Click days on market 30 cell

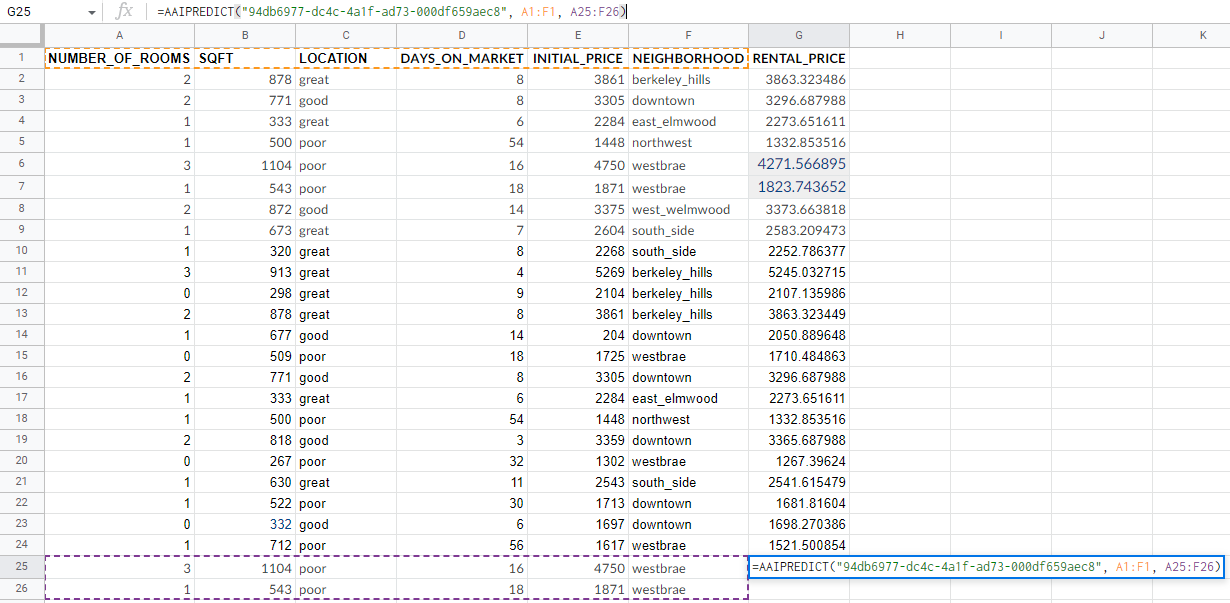click(x=462, y=503)
